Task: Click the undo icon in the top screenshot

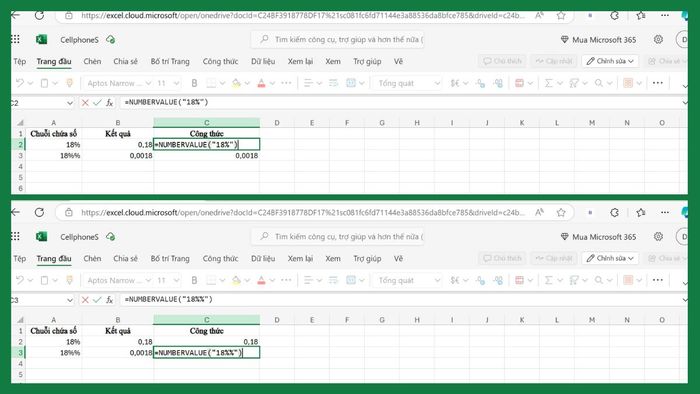Action: 20,83
